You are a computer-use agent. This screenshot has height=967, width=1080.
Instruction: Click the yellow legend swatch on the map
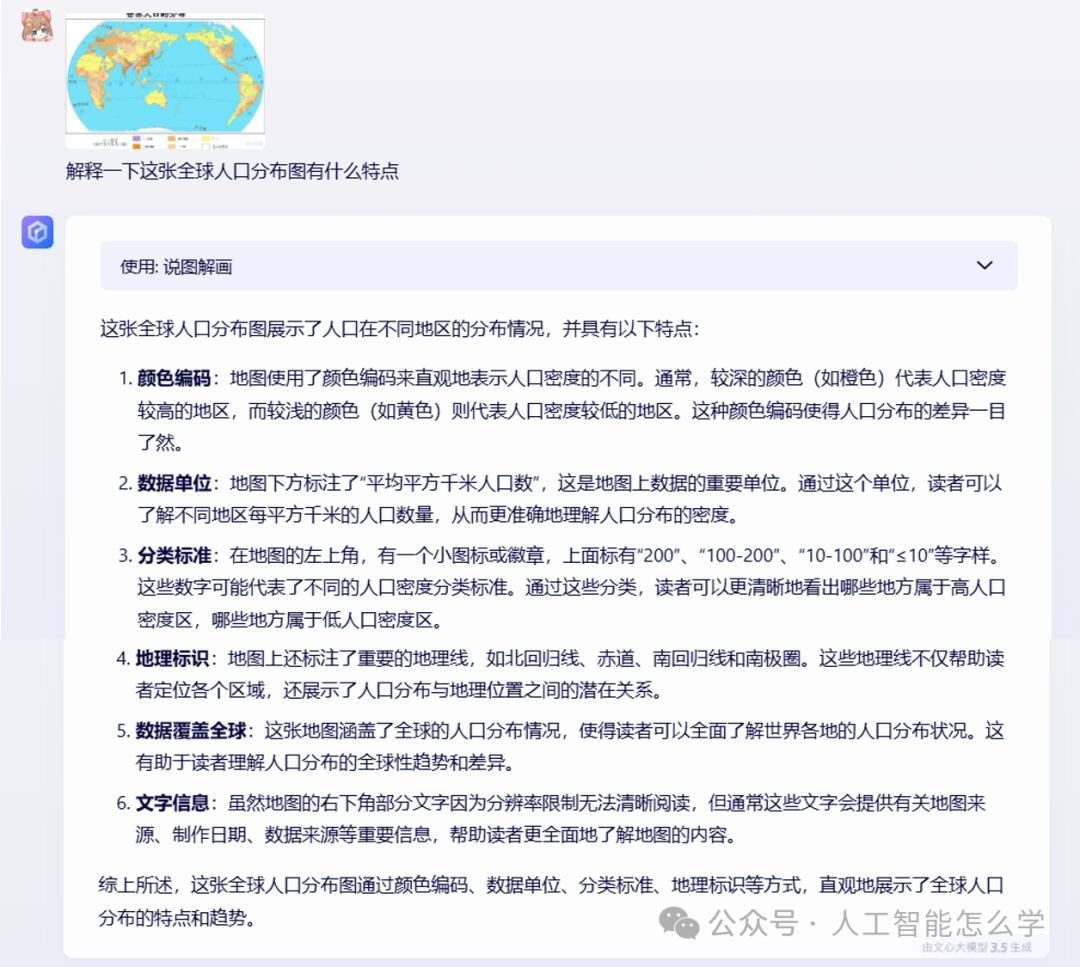(x=205, y=139)
